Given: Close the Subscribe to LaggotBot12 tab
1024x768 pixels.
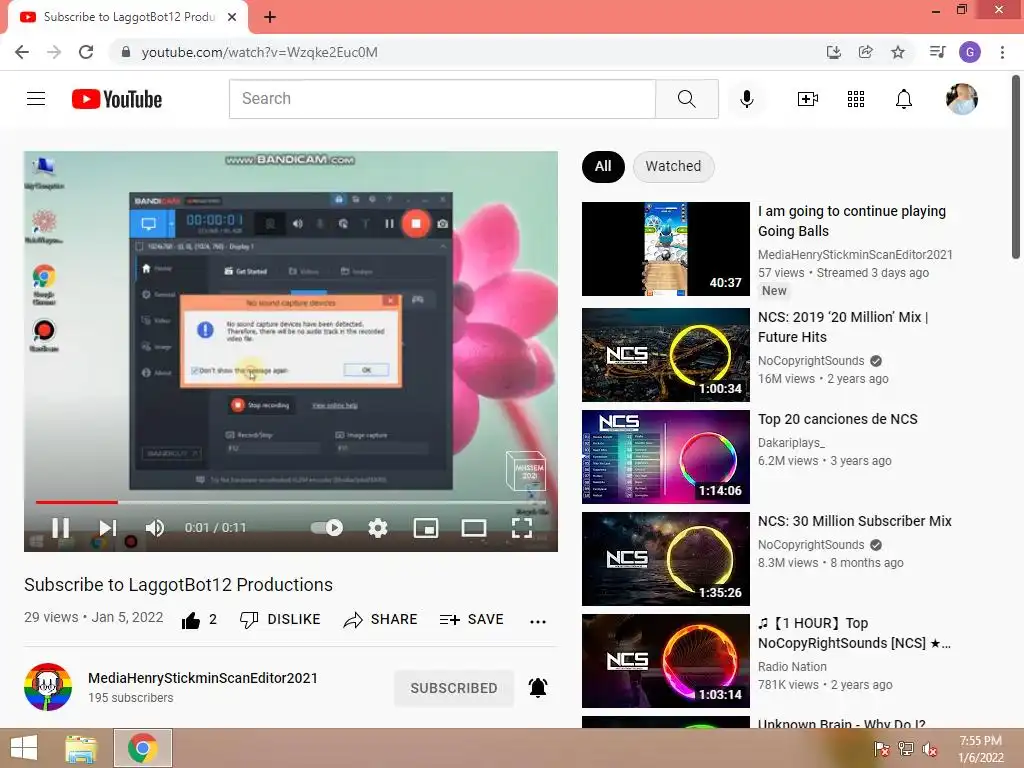Looking at the screenshot, I should [x=231, y=17].
